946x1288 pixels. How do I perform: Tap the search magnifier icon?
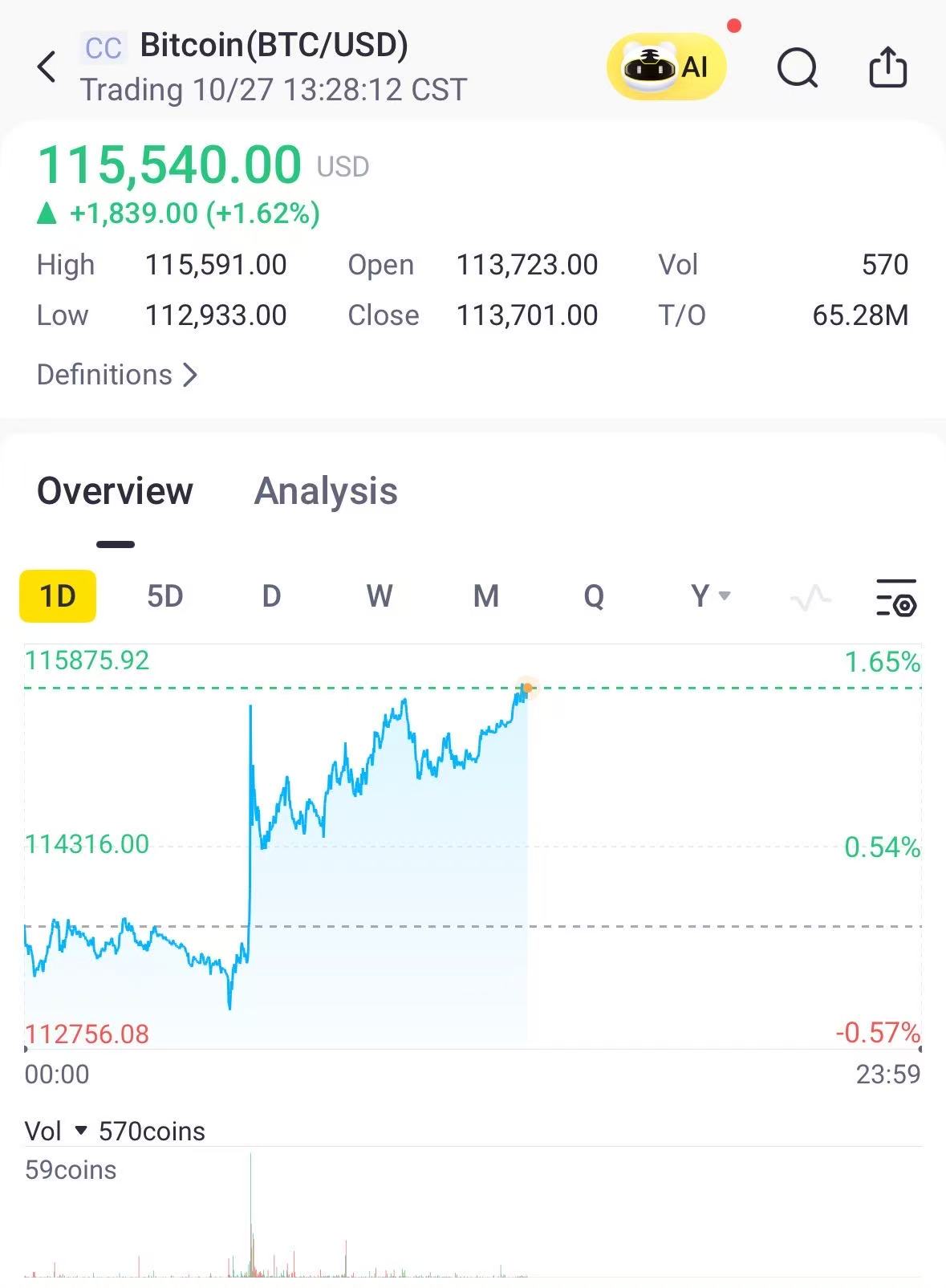pos(798,67)
